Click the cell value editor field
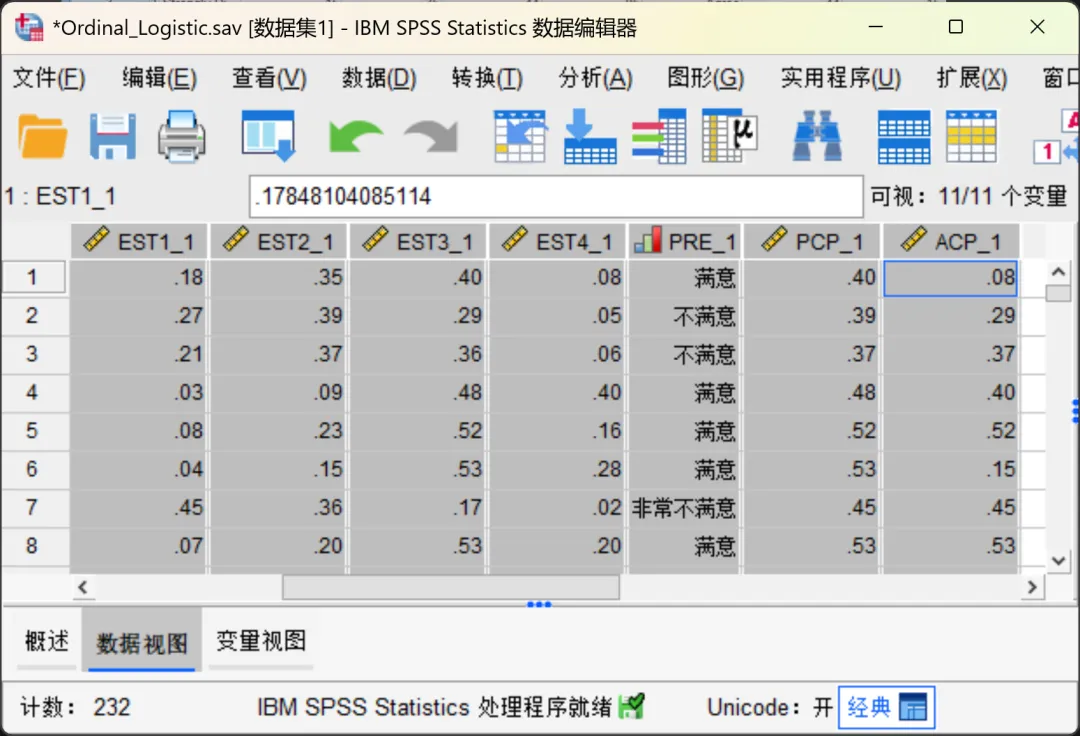 tap(556, 196)
